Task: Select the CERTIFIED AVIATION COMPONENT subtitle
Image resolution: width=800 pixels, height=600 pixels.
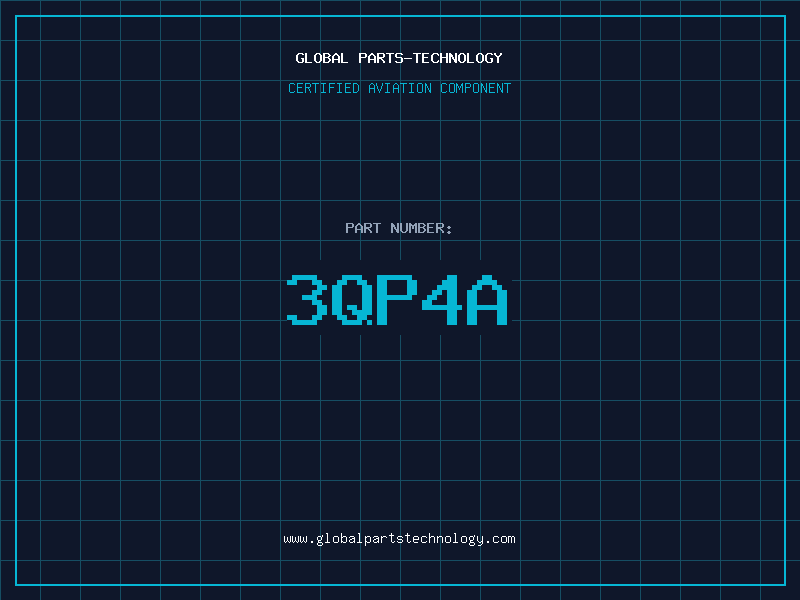Action: pos(399,88)
